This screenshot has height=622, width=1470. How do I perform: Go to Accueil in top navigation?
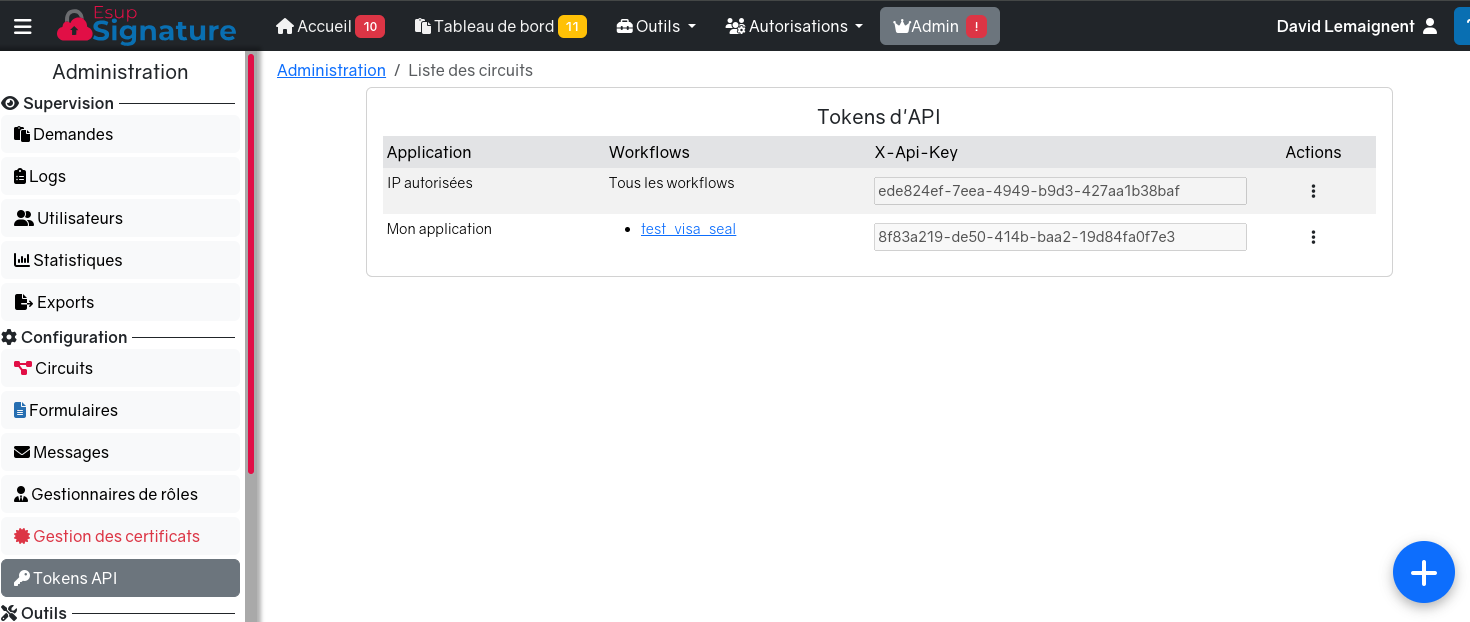pos(329,27)
